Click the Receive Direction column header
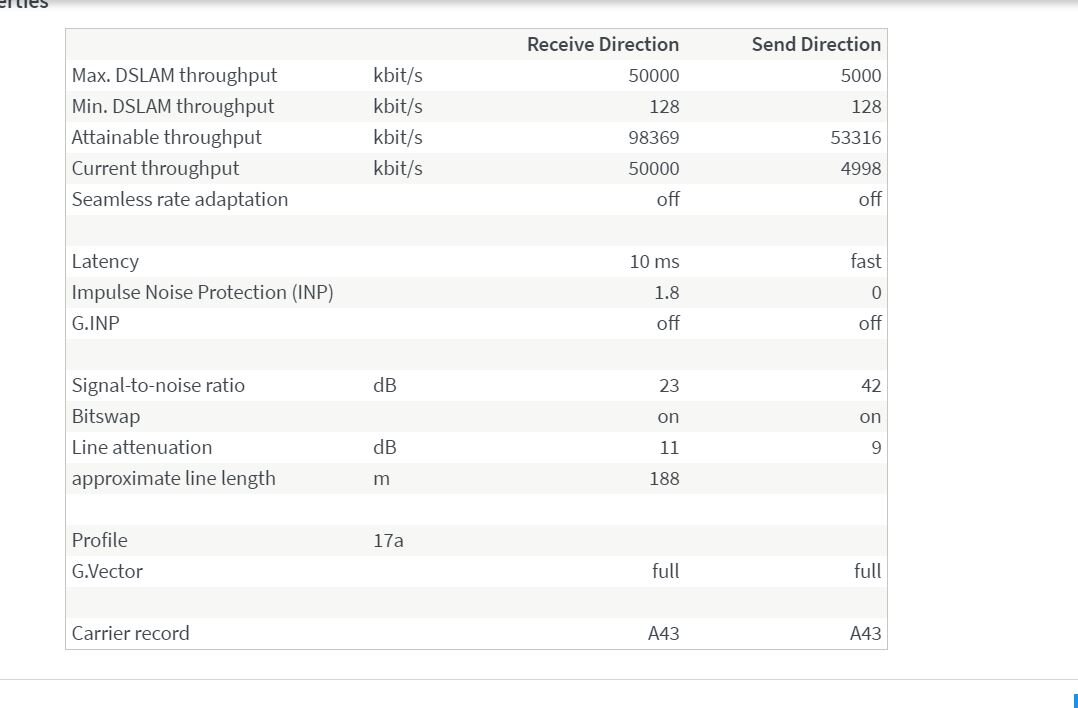 [602, 44]
